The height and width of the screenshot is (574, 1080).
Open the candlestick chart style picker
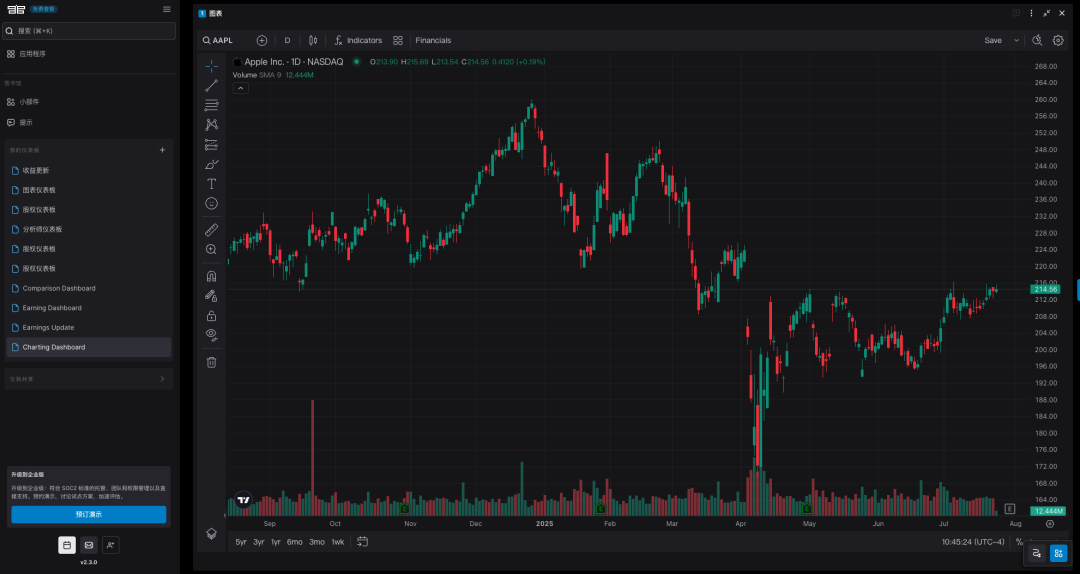313,41
